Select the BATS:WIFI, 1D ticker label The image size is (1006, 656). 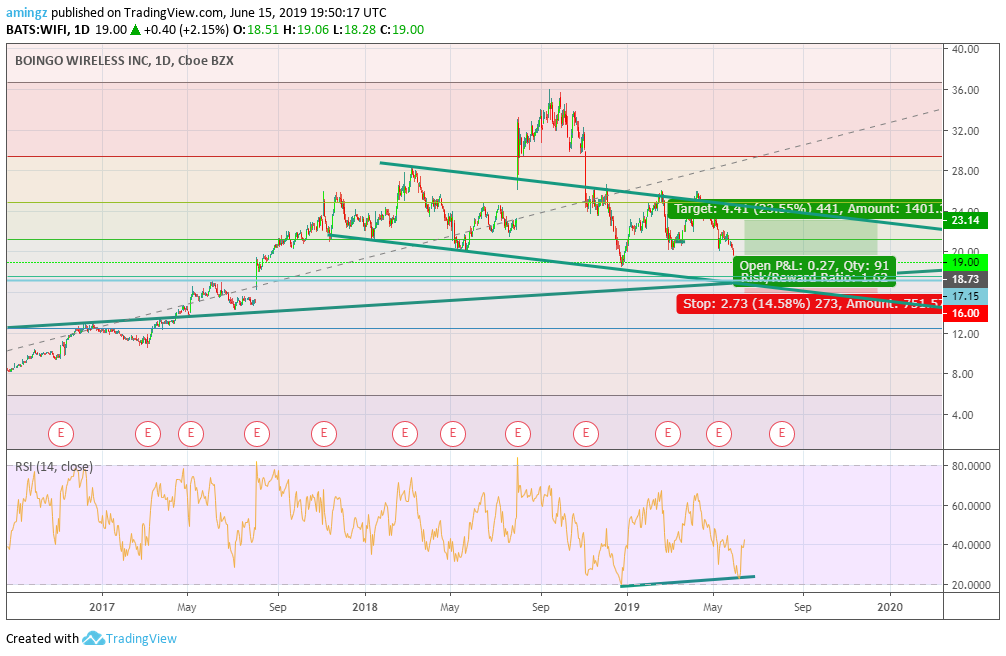coord(48,30)
